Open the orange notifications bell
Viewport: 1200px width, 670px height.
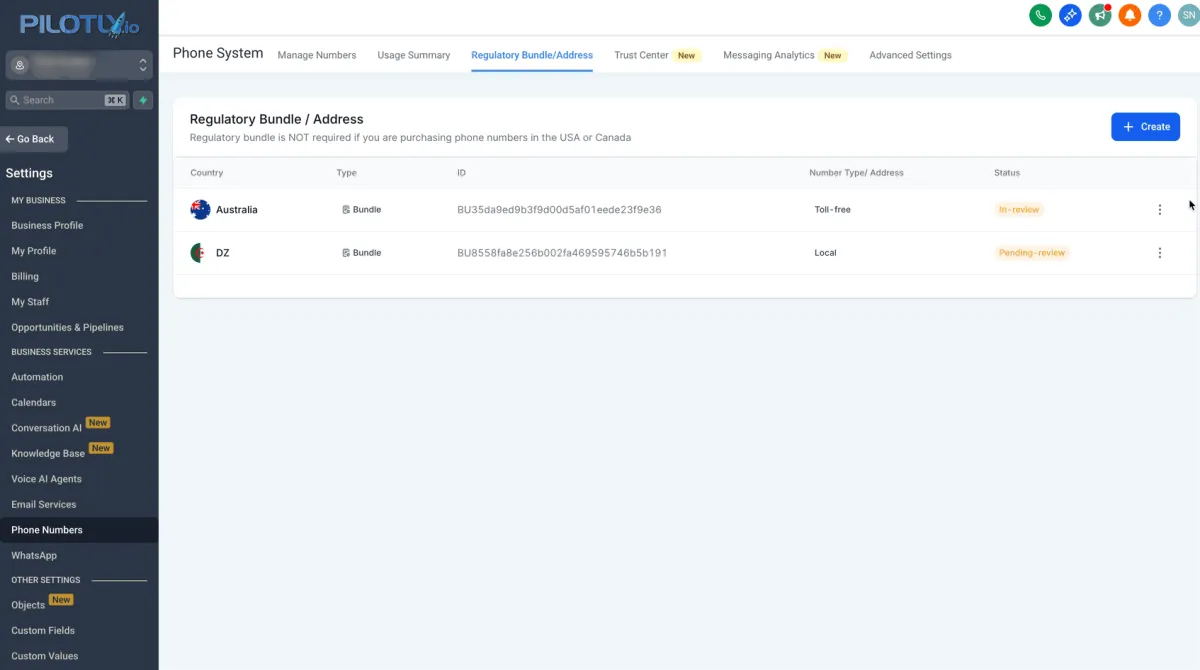(1130, 15)
